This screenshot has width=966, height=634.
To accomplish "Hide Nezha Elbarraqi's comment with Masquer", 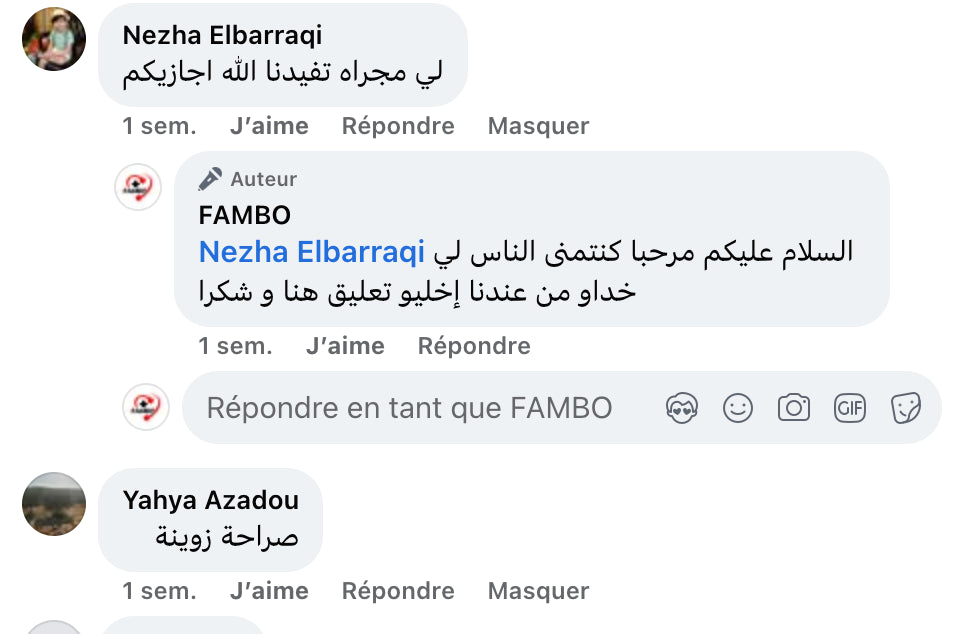I will click(x=538, y=126).
